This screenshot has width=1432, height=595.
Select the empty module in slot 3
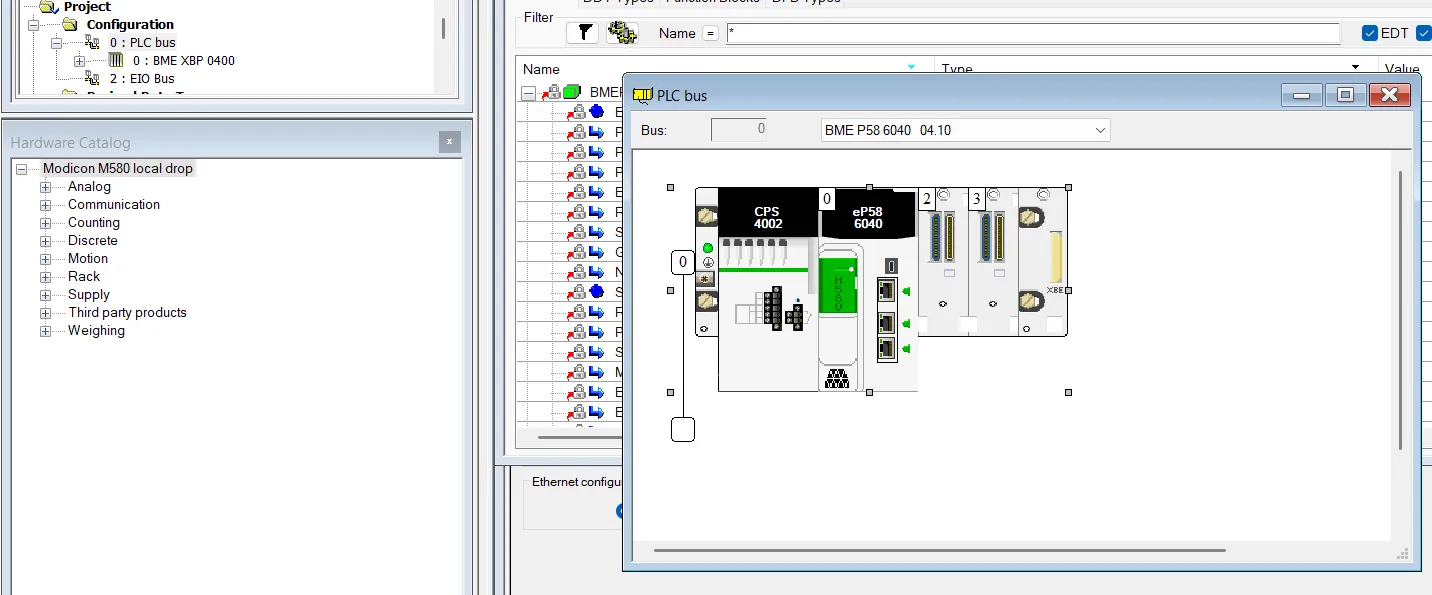coord(992,262)
